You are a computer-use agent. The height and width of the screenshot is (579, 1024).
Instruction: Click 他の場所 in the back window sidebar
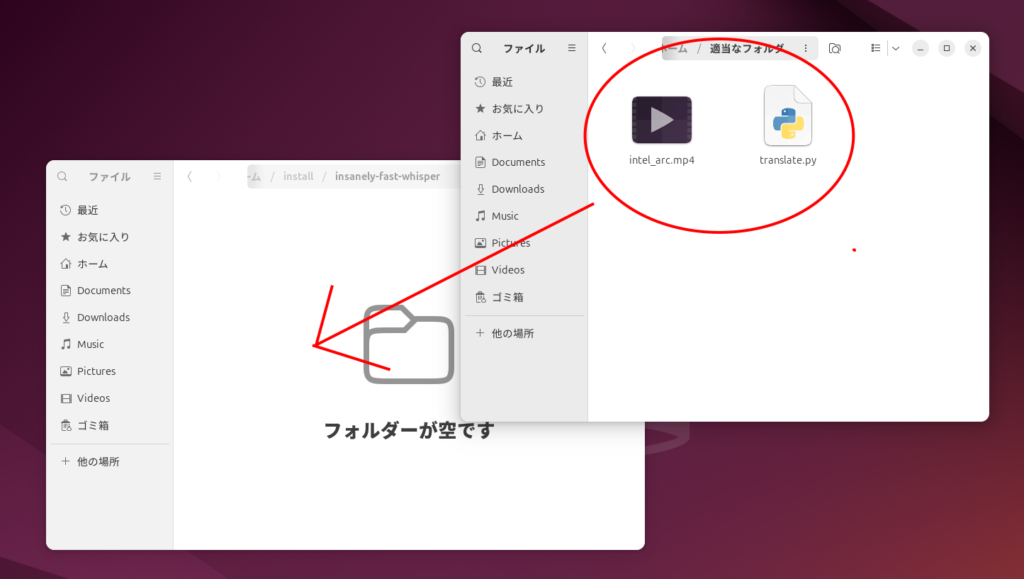click(98, 462)
